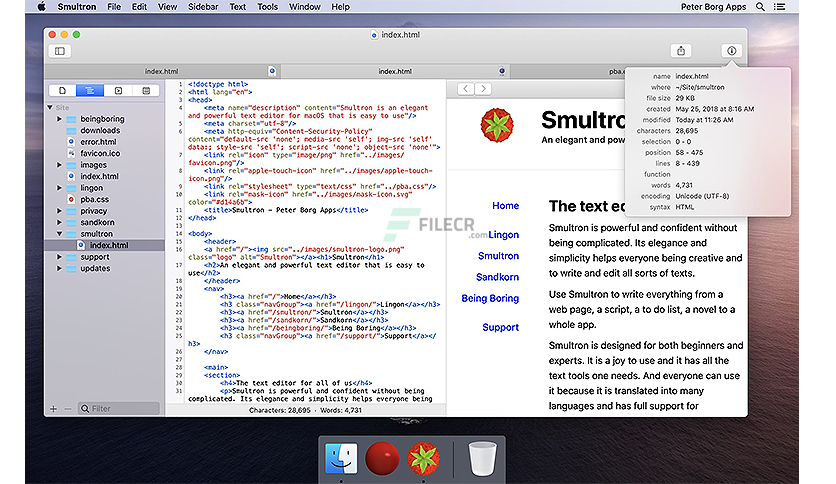Open the Trash in the Dock
Image resolution: width=836 pixels, height=484 pixels.
[483, 458]
